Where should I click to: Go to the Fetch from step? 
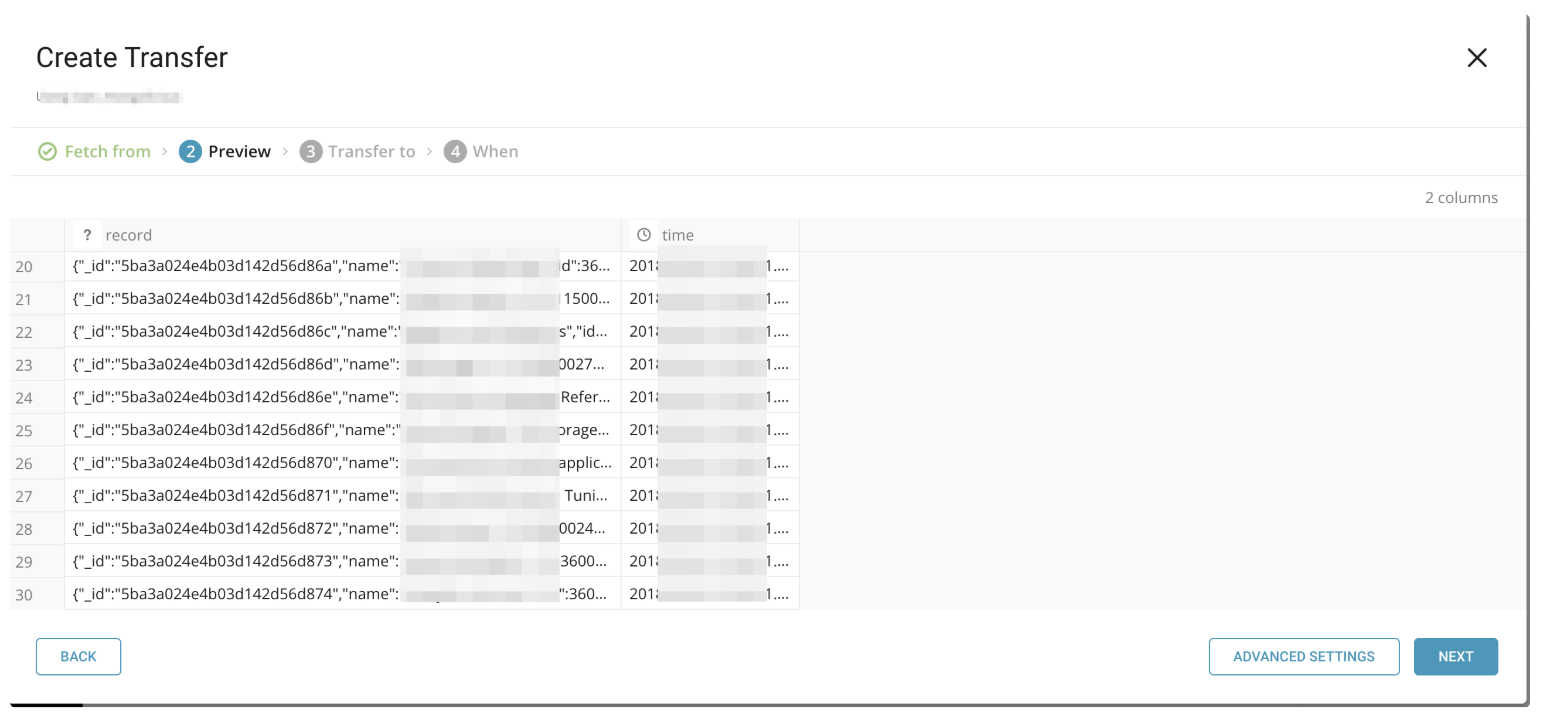[107, 152]
